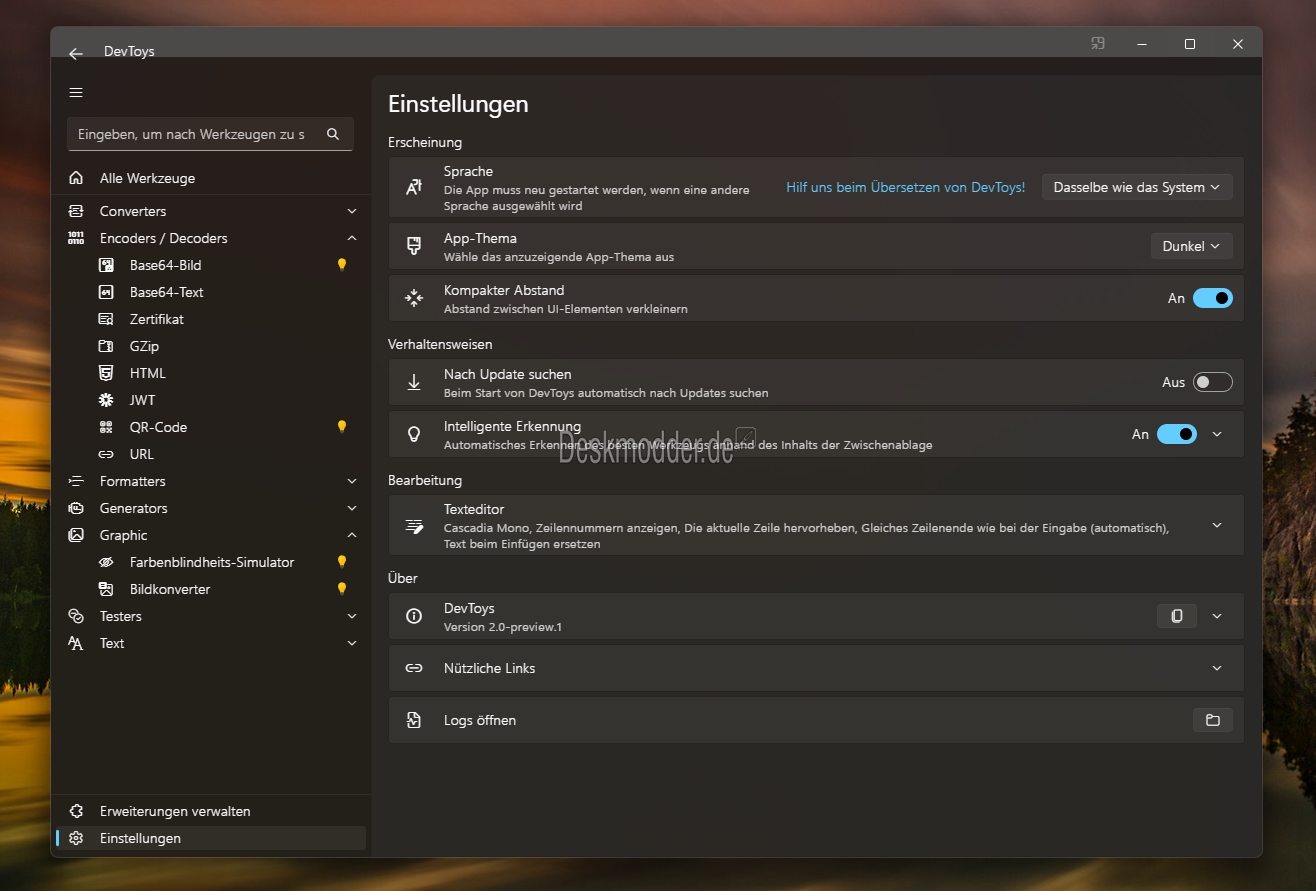Click the Base64-Bild icon

[106, 265]
